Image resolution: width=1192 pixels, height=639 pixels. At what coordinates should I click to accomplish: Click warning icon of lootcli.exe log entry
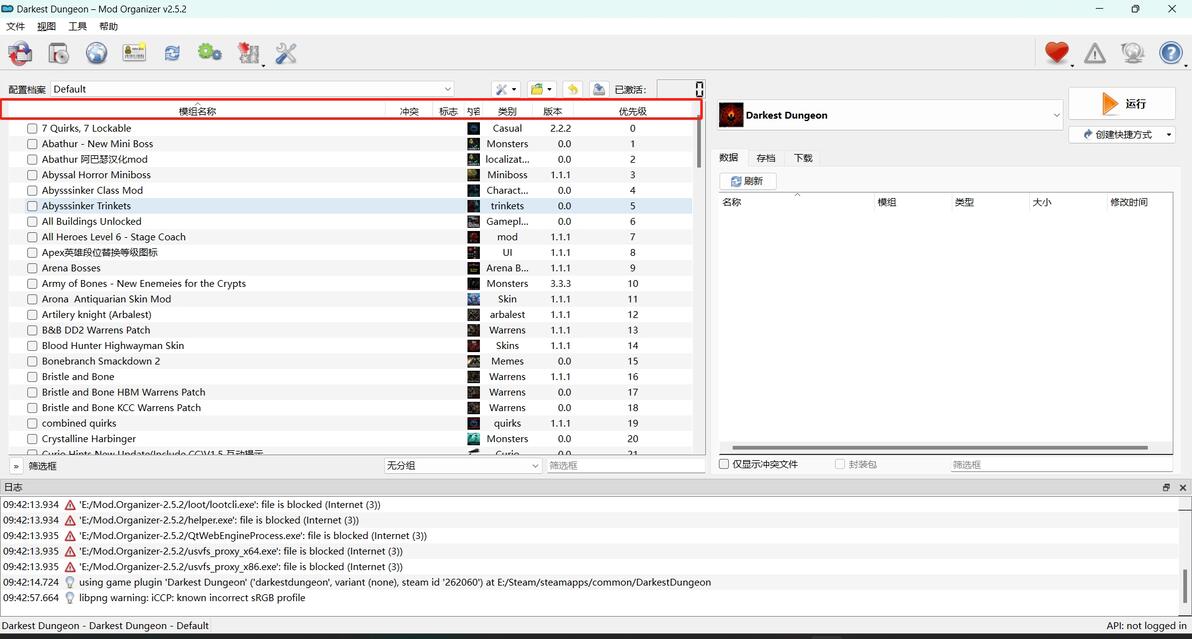70,505
